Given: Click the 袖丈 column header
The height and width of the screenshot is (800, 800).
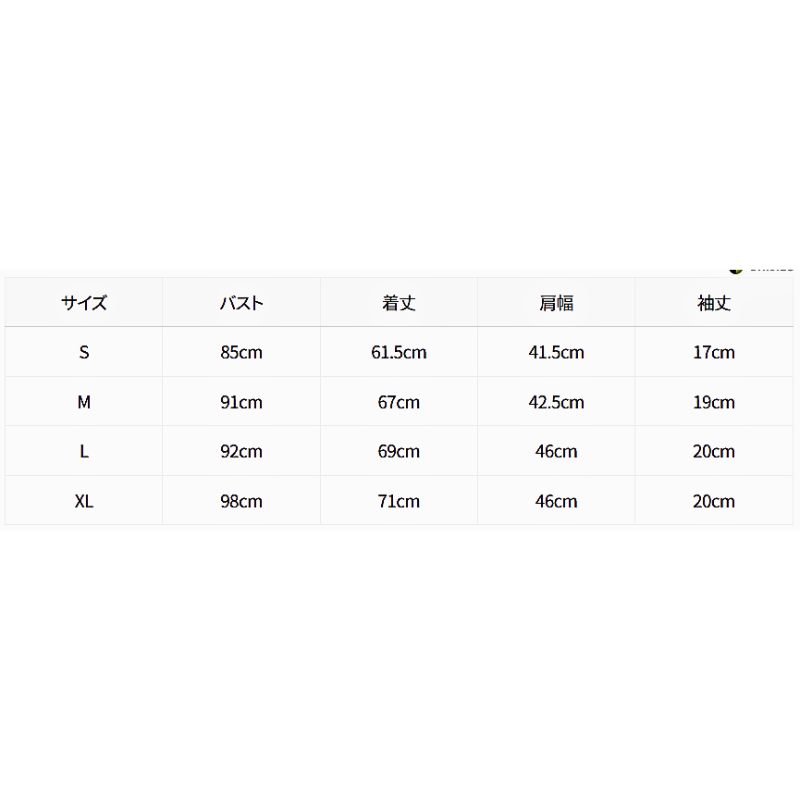Looking at the screenshot, I should point(714,303).
